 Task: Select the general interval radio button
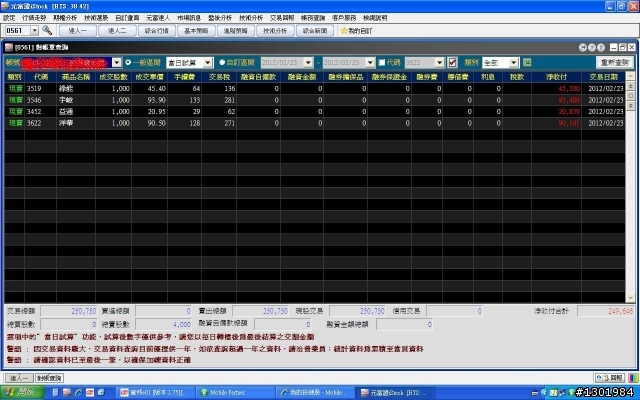click(128, 62)
